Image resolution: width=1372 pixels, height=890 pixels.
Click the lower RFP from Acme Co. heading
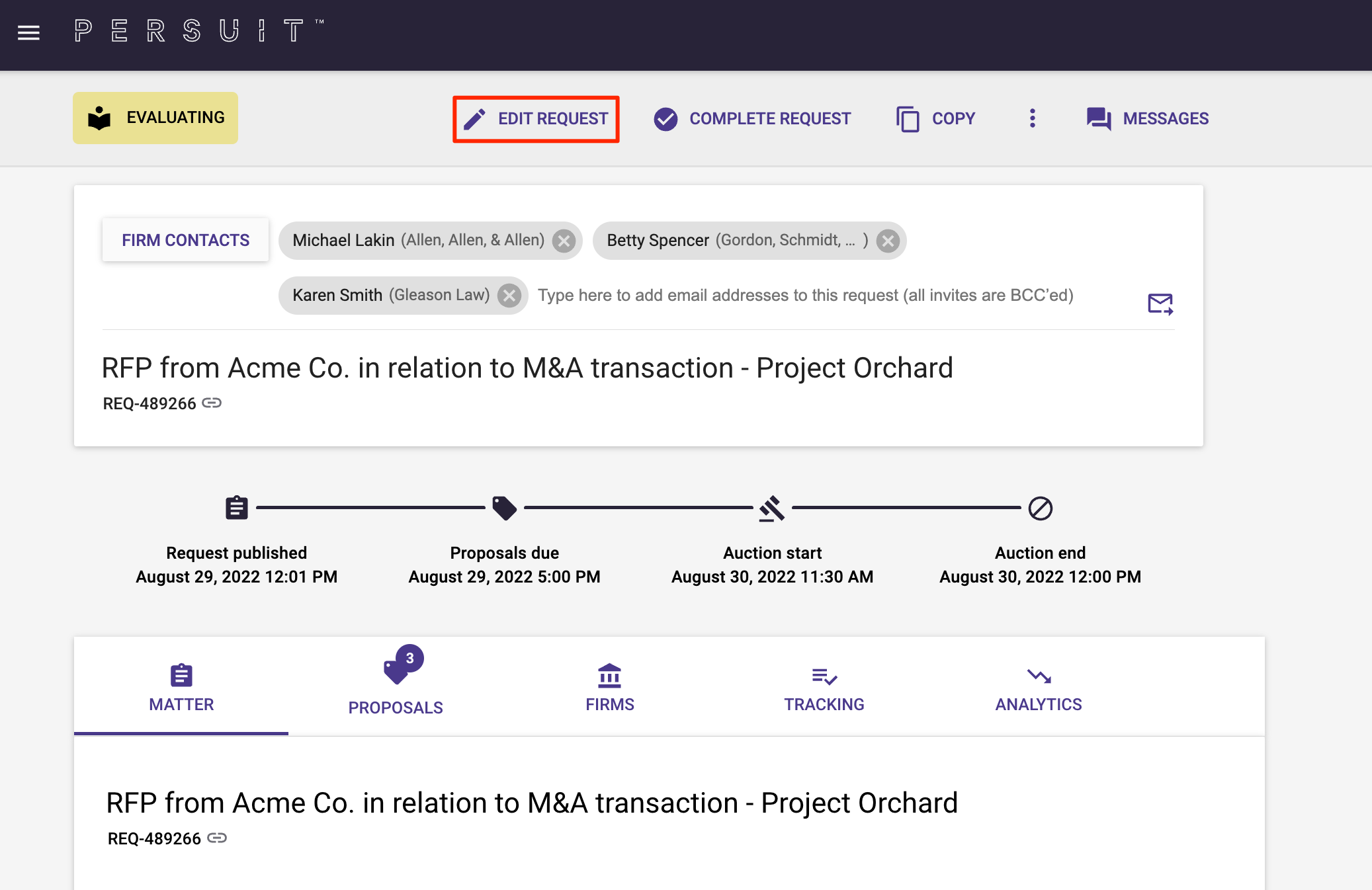(532, 803)
